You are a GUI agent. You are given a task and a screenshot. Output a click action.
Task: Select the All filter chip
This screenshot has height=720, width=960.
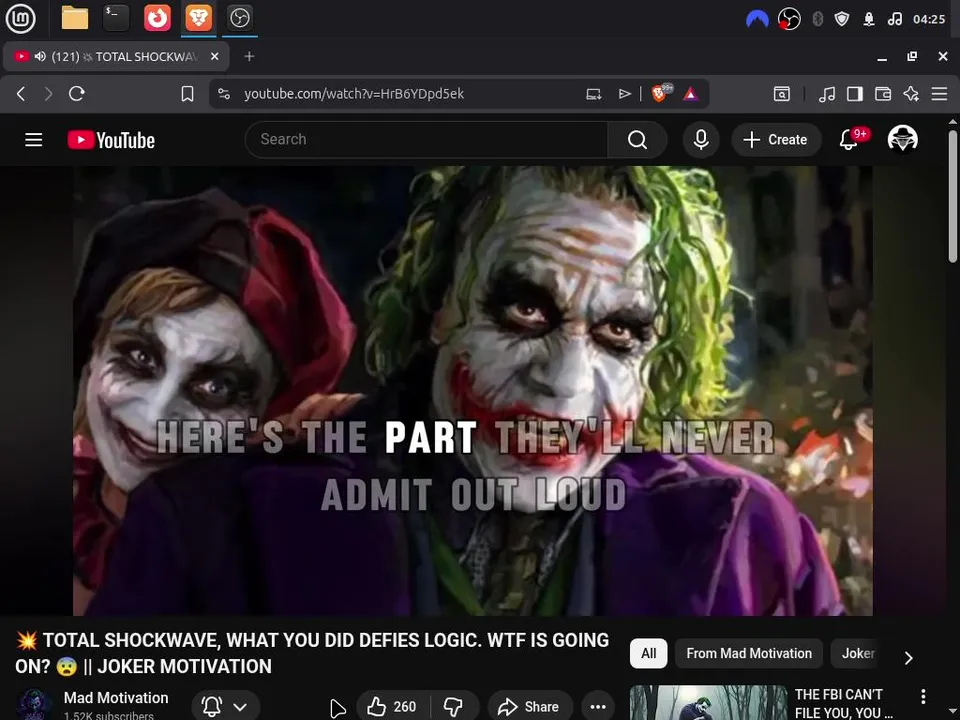648,653
